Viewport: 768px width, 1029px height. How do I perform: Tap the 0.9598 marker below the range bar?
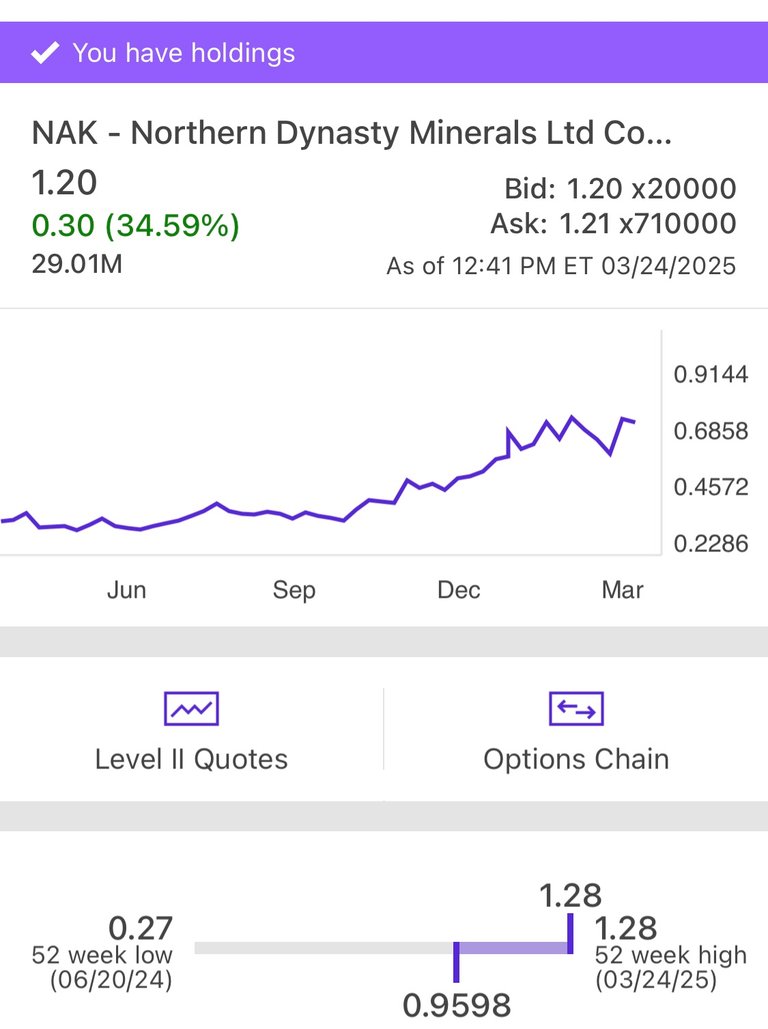coord(457,1004)
